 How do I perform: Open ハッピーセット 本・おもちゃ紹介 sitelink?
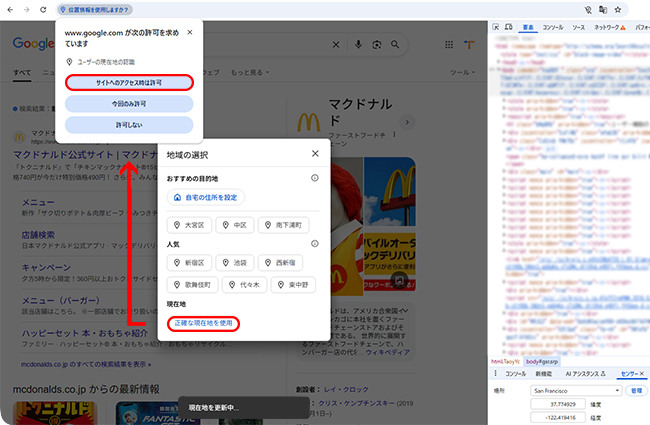(x=85, y=333)
